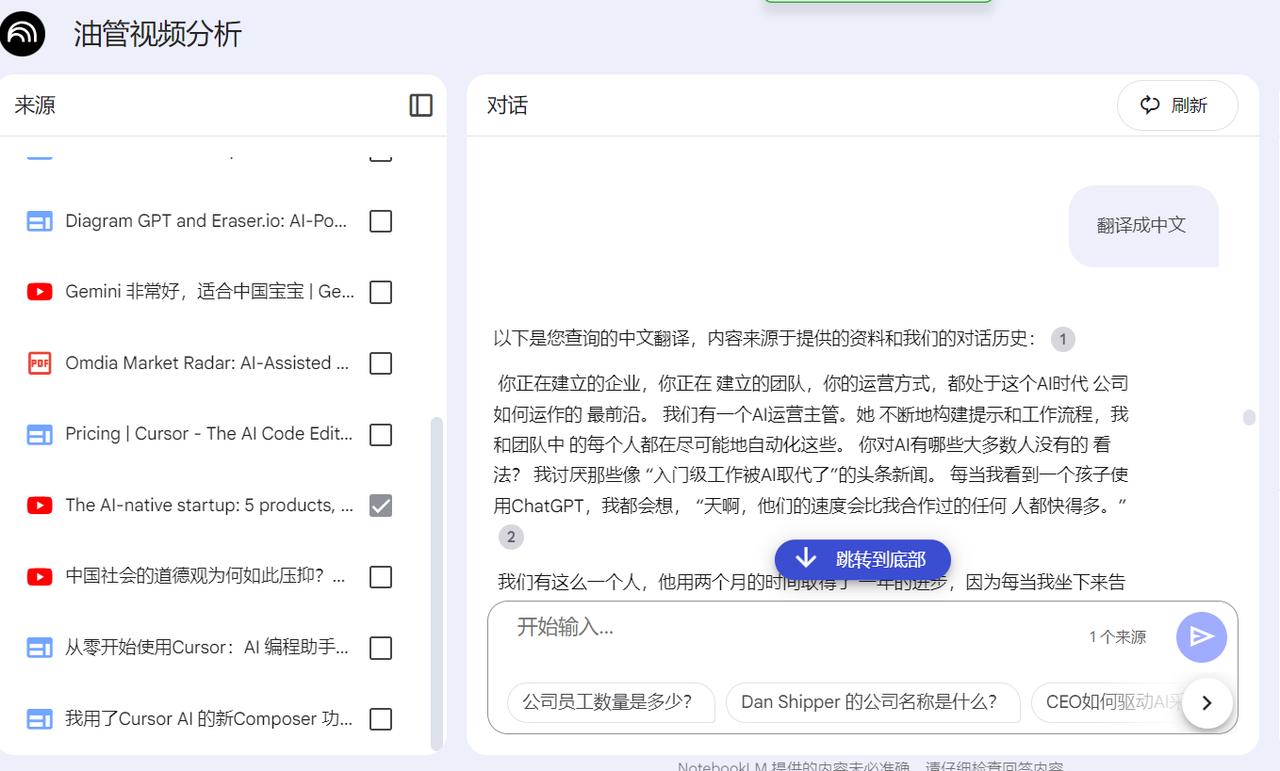Open the Gemini 非常好，适合中国宝宝 source title
Image resolution: width=1280 pixels, height=771 pixels.
[210, 292]
